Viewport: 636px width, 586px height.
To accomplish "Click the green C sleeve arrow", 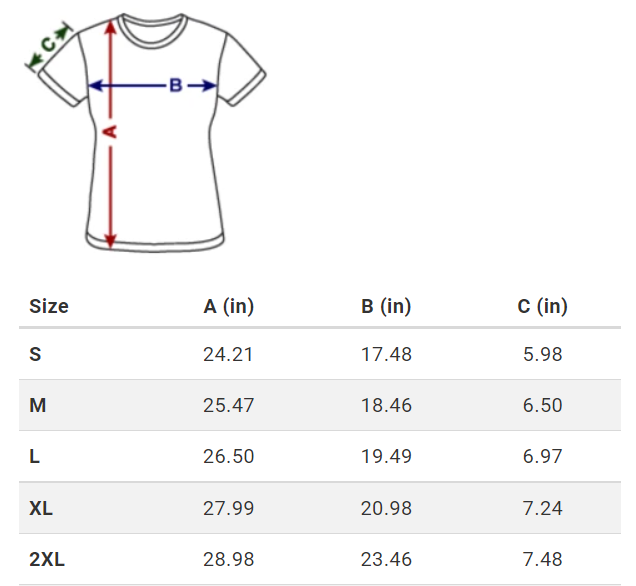I will point(49,45).
